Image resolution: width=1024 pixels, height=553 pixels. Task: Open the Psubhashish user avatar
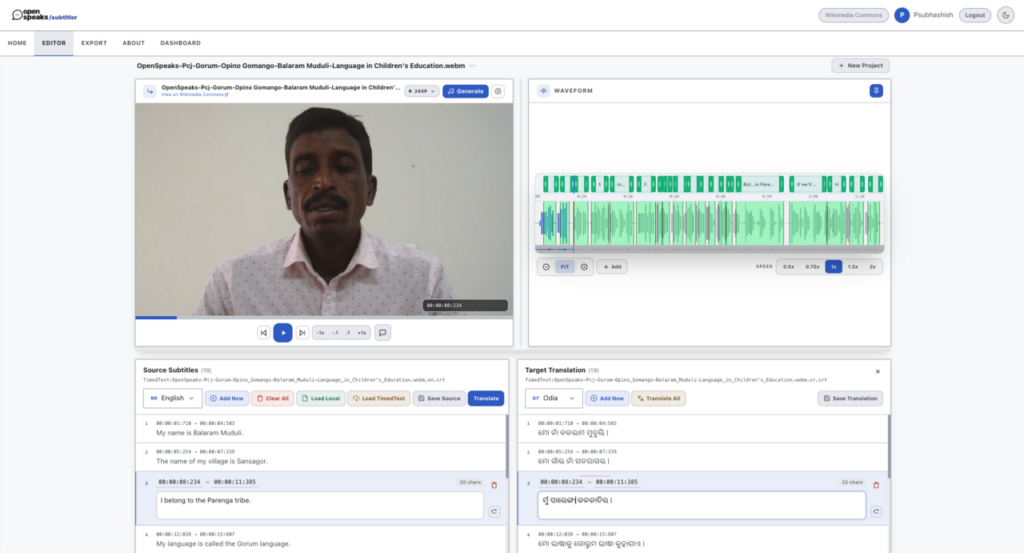pyautogui.click(x=902, y=15)
